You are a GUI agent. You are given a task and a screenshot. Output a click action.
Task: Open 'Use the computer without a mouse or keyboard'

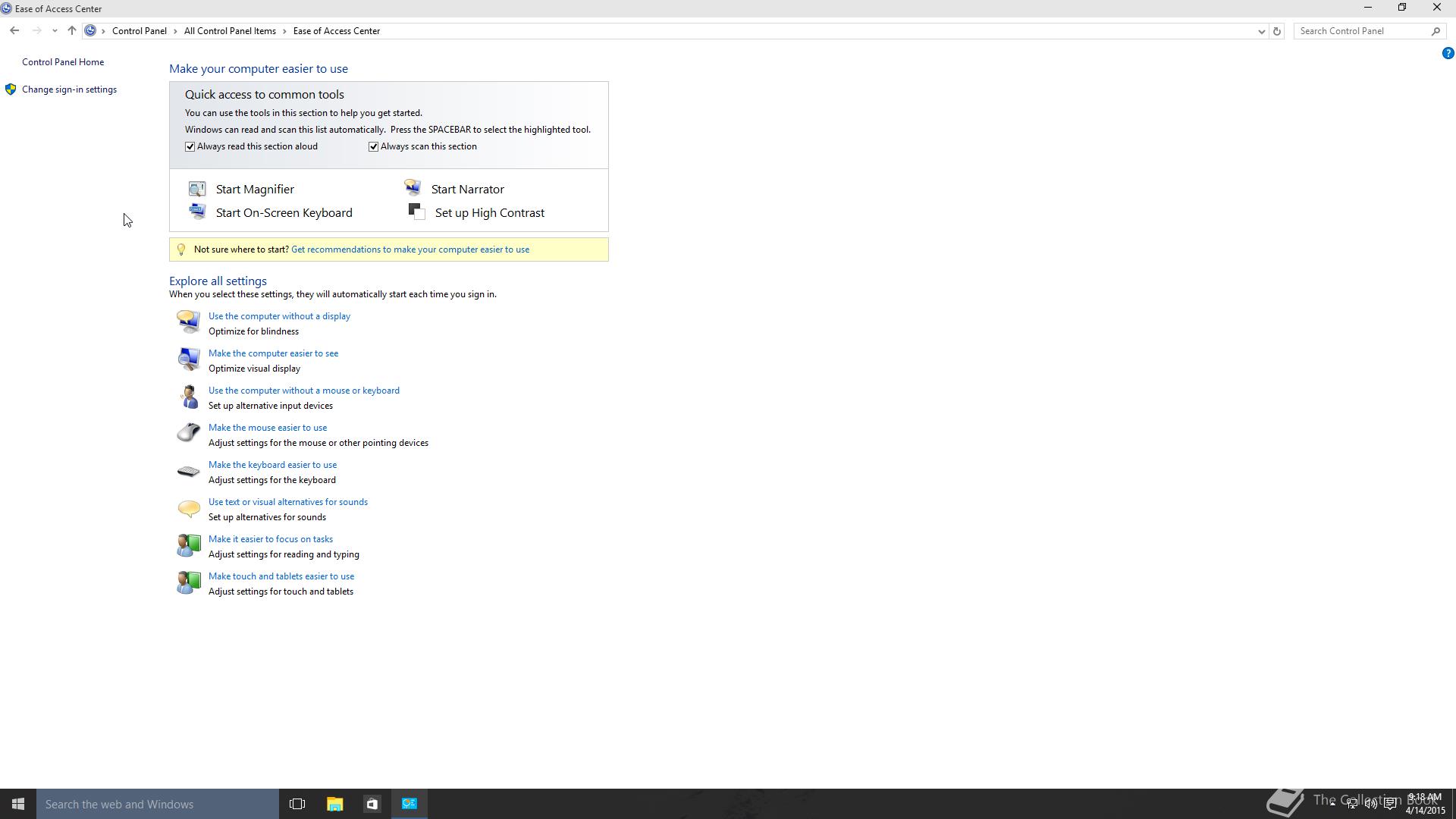click(x=304, y=391)
